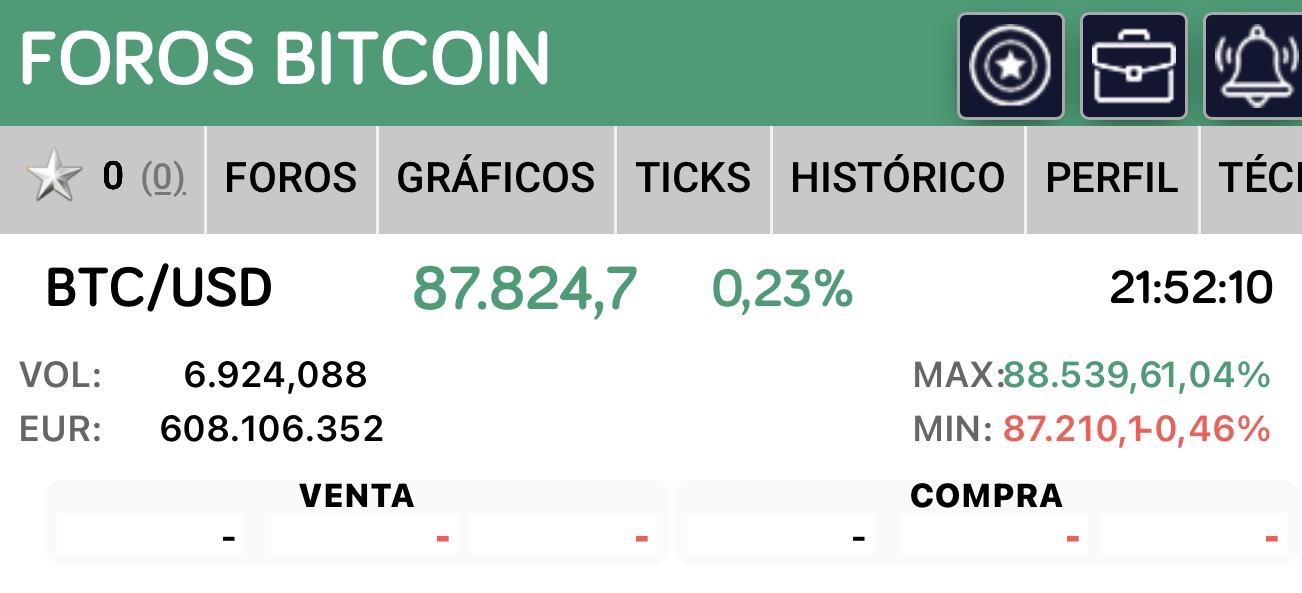Click the FOROS BITCOIN header title
Viewport: 1302px width, 593px height.
tap(285, 58)
